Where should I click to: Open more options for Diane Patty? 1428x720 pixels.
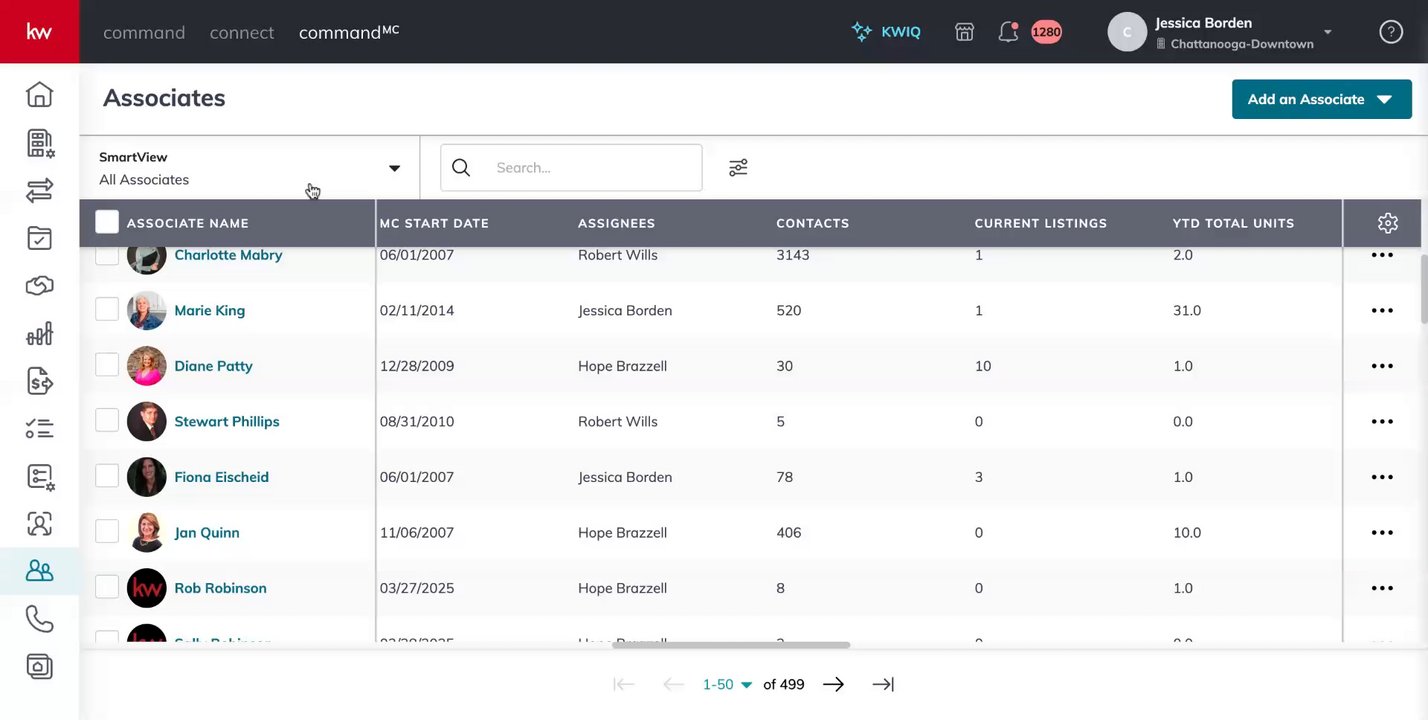coord(1382,366)
